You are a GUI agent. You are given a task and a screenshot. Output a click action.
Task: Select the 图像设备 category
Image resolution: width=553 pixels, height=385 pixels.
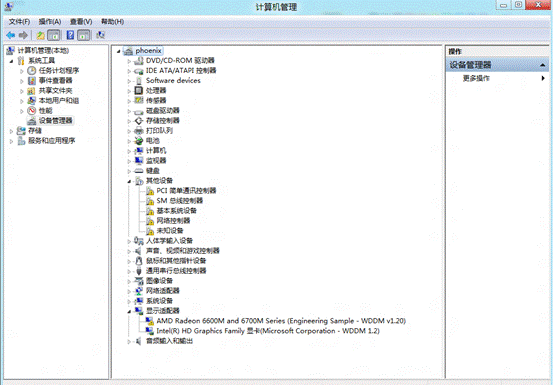click(x=159, y=281)
